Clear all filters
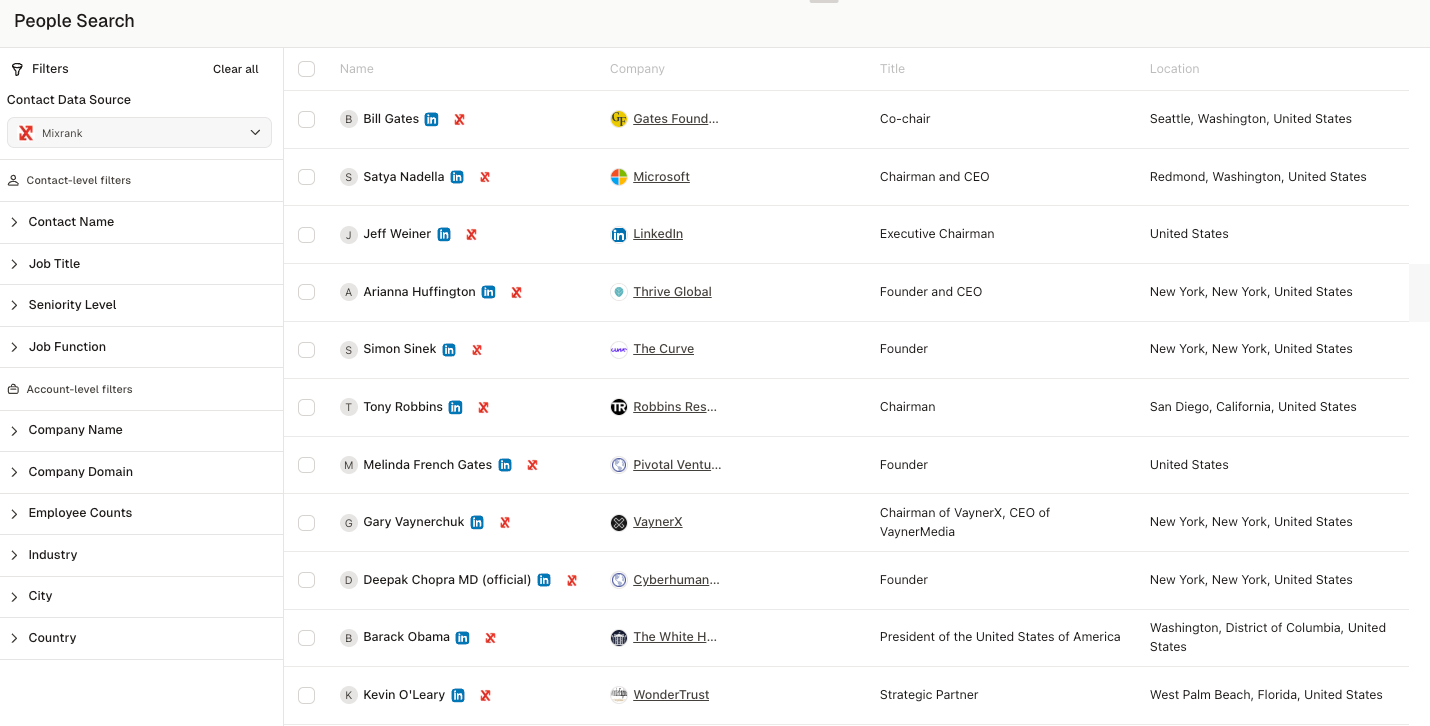 235,69
